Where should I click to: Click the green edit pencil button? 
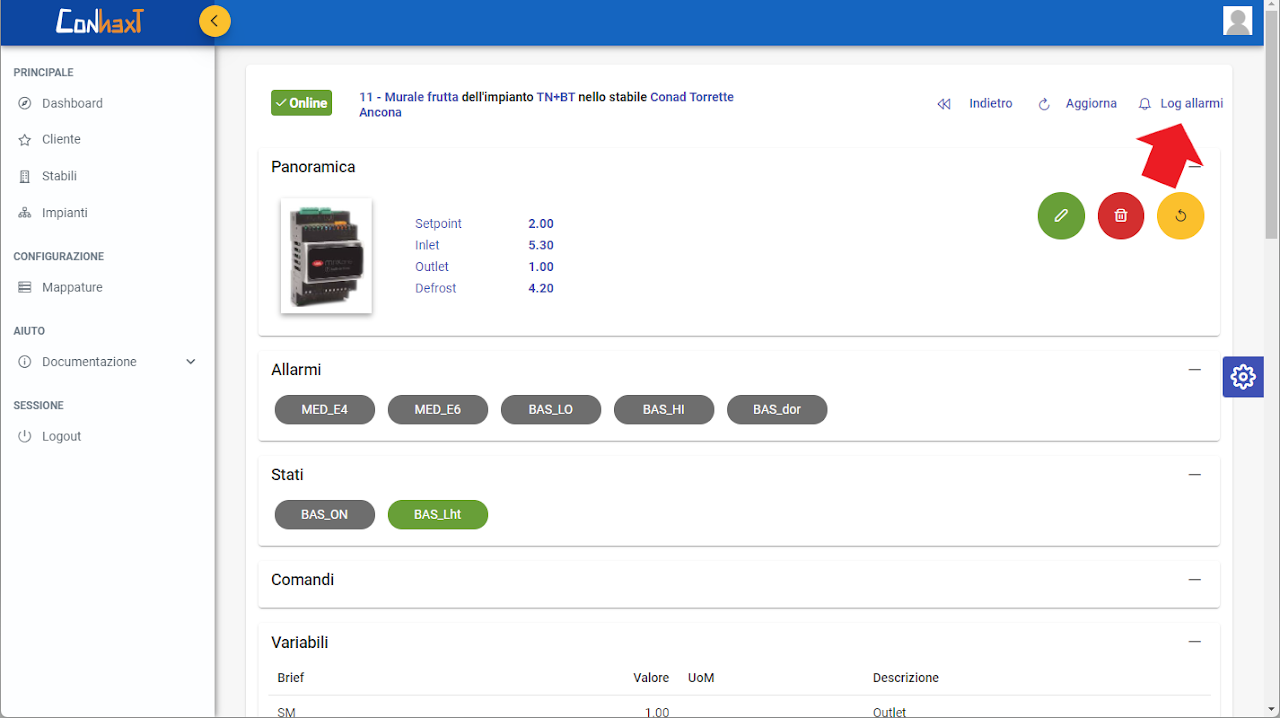(x=1061, y=216)
